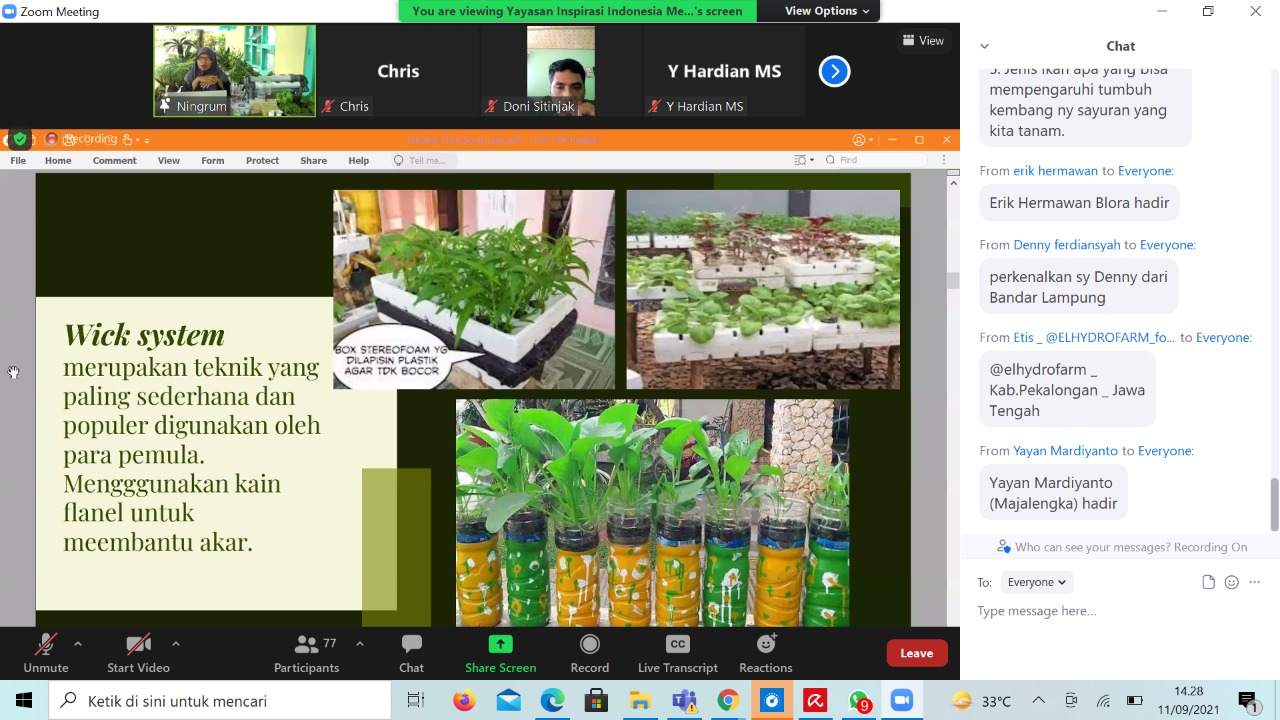Screen dimensions: 1280x720
Task: Show next participants with blue arrow
Action: pos(834,71)
